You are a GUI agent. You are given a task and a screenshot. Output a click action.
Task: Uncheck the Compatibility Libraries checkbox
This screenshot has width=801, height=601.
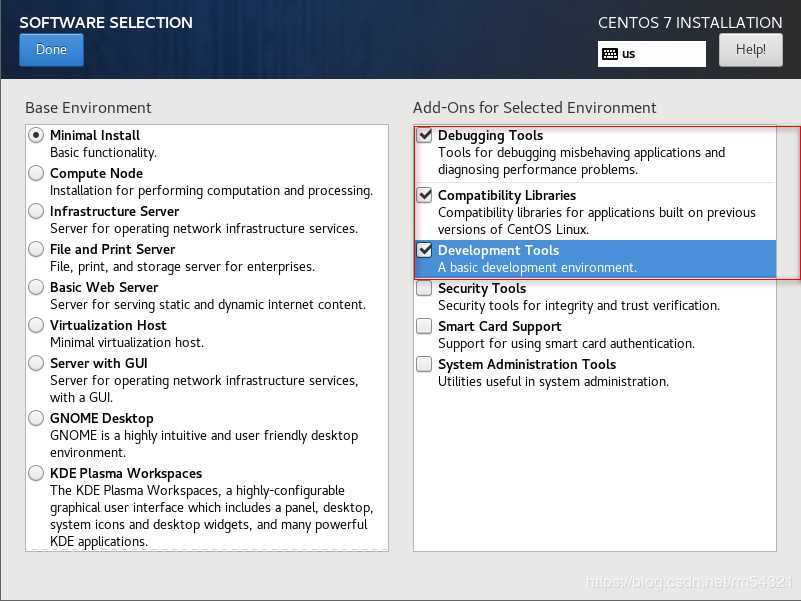click(424, 195)
